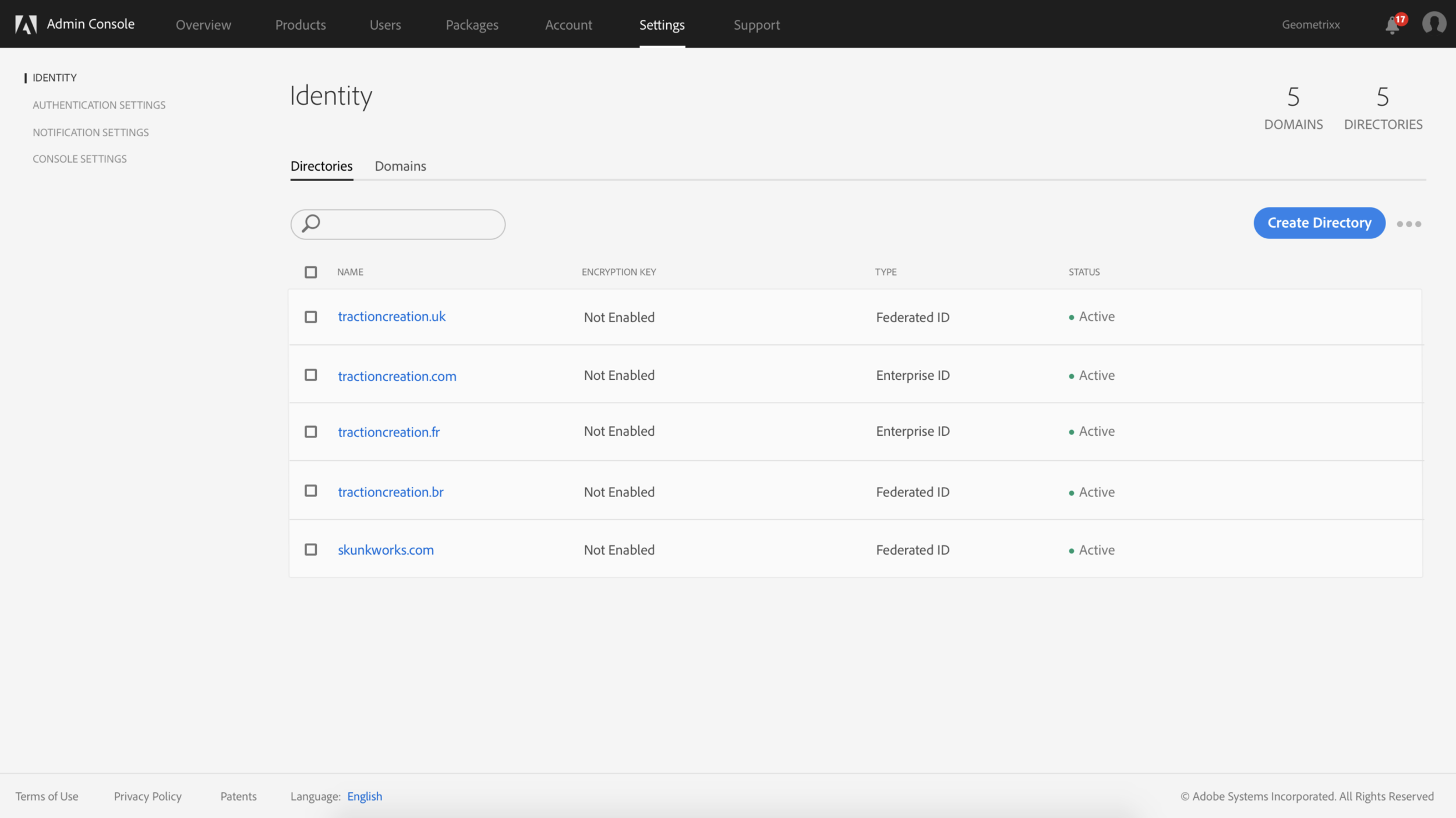
Task: Open Patents footer link
Action: pyautogui.click(x=238, y=796)
